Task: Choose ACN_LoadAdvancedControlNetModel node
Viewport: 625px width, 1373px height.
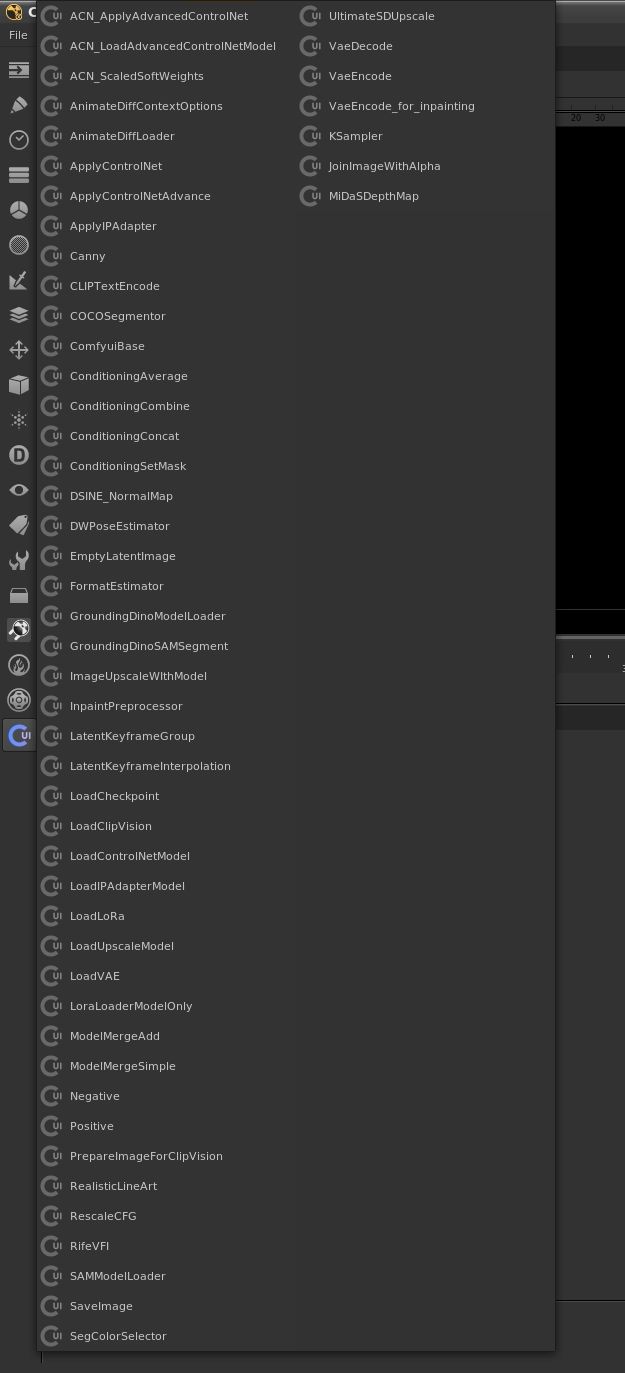Action: coord(172,46)
